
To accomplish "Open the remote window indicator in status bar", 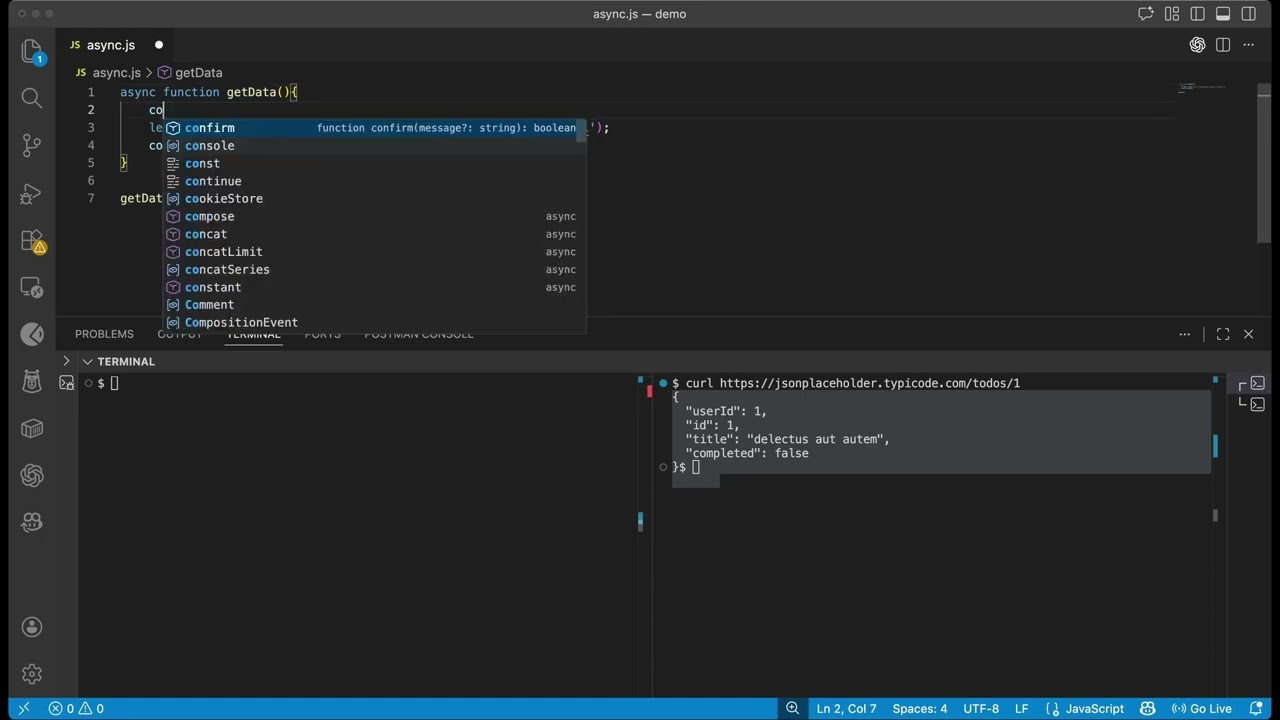I will tap(24, 709).
